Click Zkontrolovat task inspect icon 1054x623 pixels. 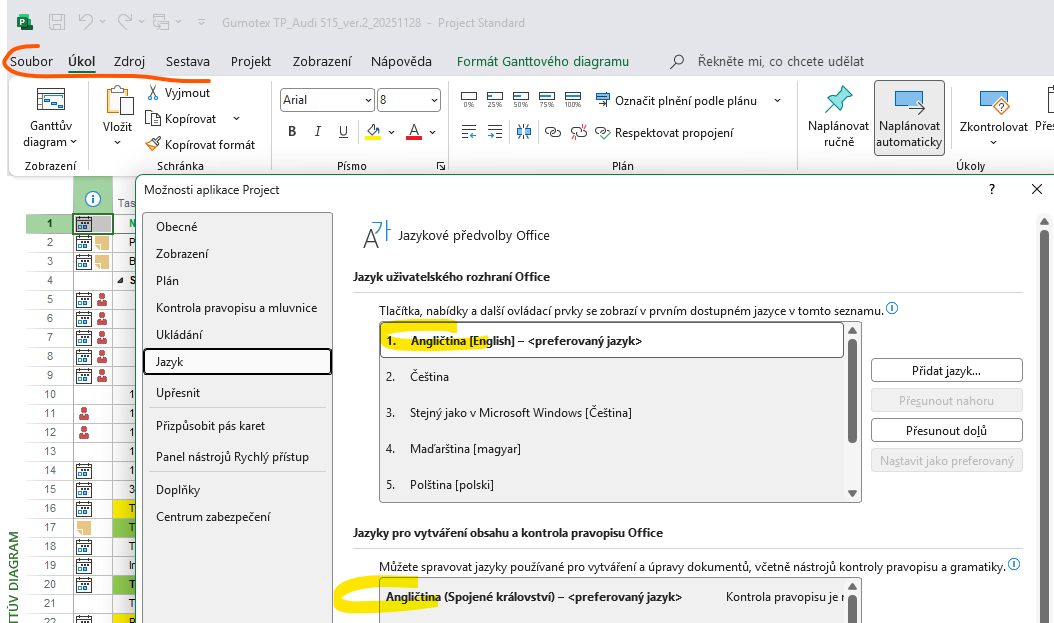(x=994, y=103)
